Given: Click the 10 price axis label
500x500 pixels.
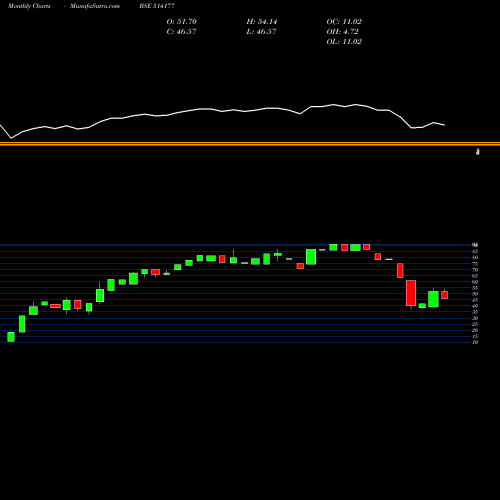Looking at the screenshot, I should 475,342.
